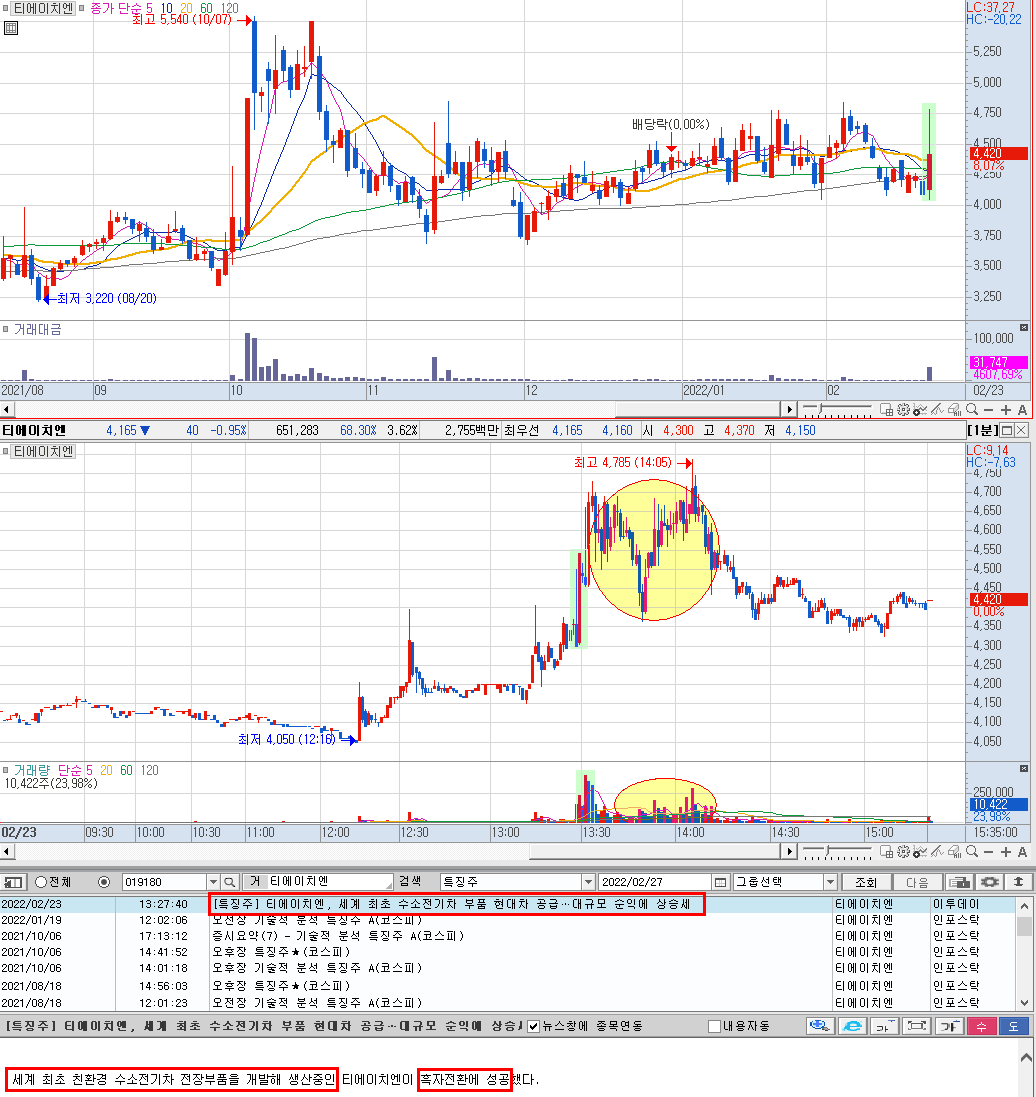Open the 그룹선택 dropdown
The width and height of the screenshot is (1036, 1097).
pos(830,882)
